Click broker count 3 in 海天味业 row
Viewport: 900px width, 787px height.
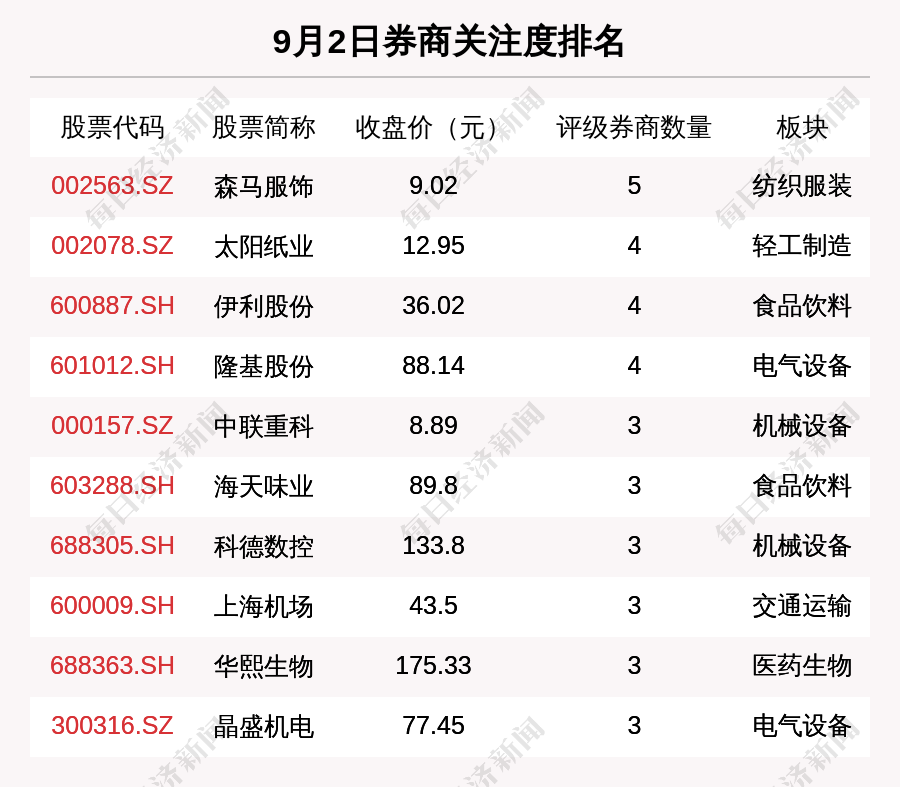tap(634, 486)
